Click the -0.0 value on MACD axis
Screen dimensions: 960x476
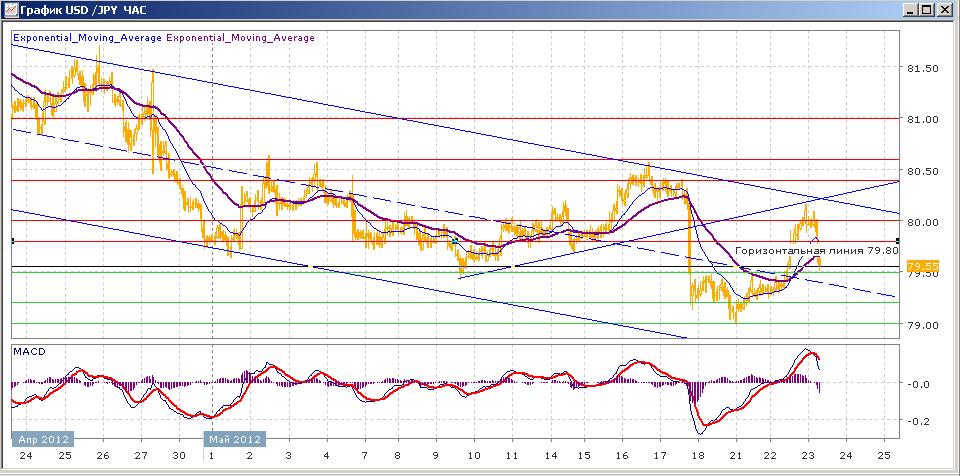(920, 384)
